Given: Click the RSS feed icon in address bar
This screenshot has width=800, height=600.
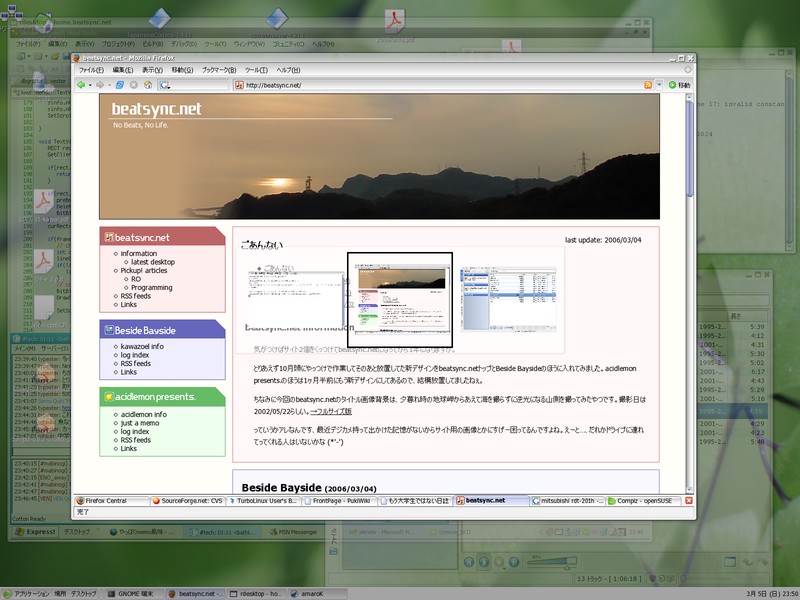Looking at the screenshot, I should click(x=648, y=85).
